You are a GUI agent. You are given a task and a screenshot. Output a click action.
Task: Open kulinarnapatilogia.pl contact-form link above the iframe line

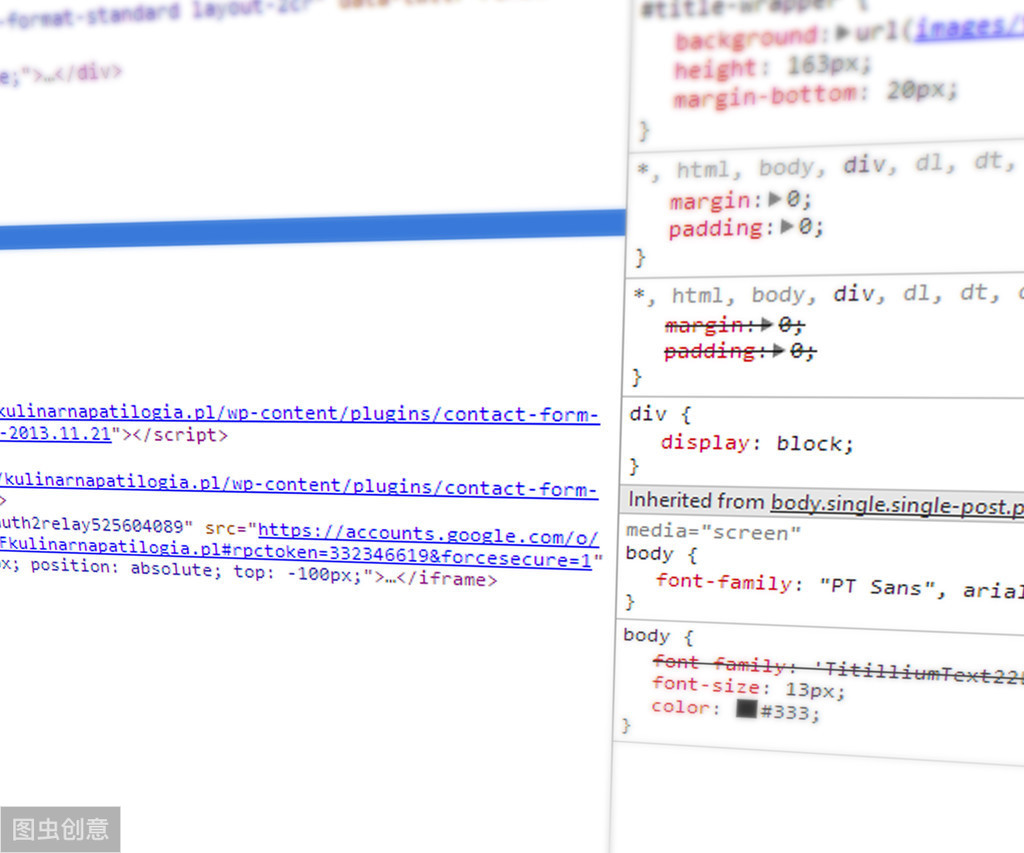[x=299, y=486]
